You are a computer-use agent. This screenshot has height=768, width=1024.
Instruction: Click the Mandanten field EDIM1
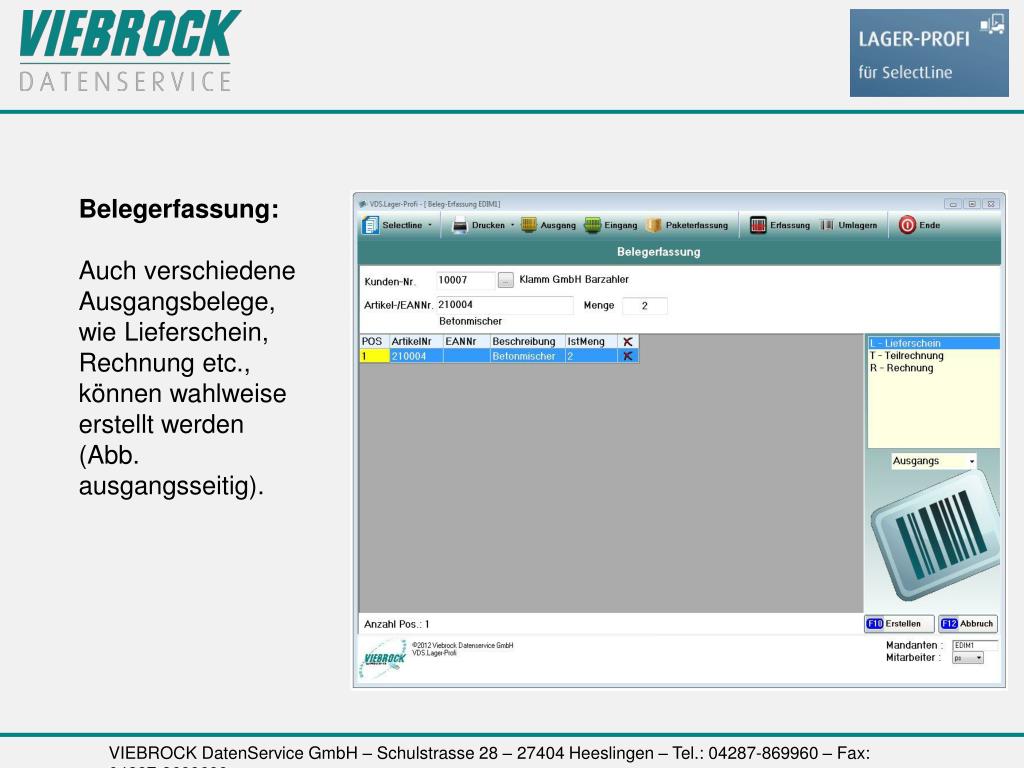[975, 645]
